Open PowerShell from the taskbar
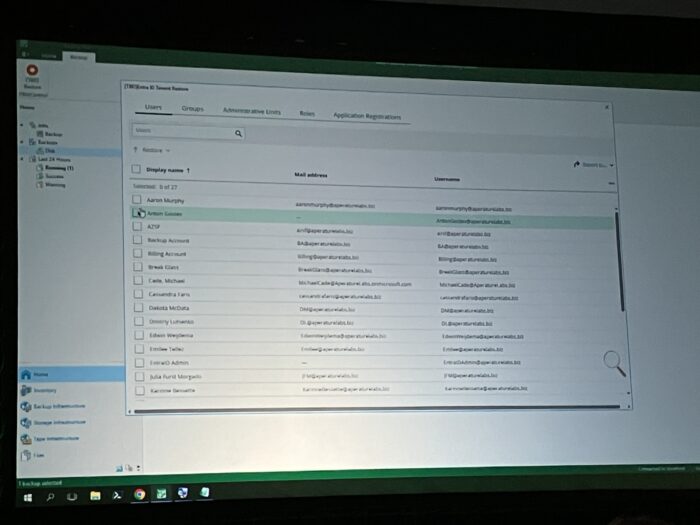This screenshot has height=525, width=700. point(117,495)
